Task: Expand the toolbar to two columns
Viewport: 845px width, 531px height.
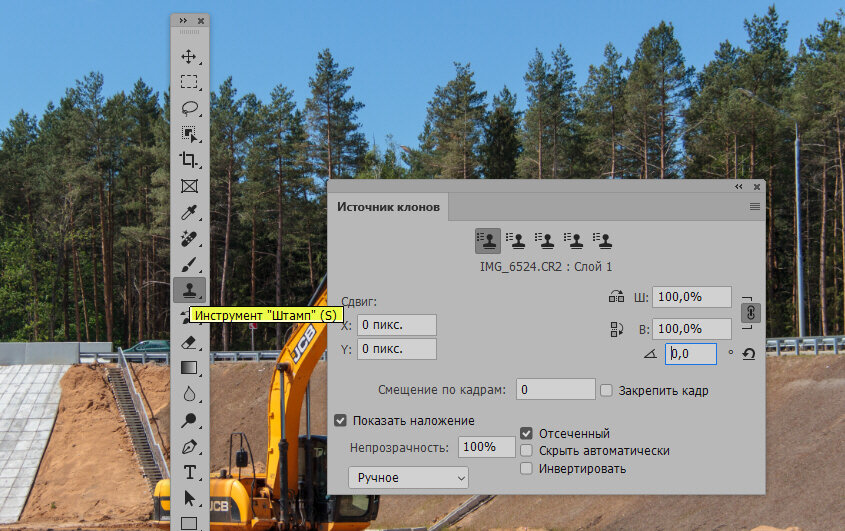Action: click(183, 20)
